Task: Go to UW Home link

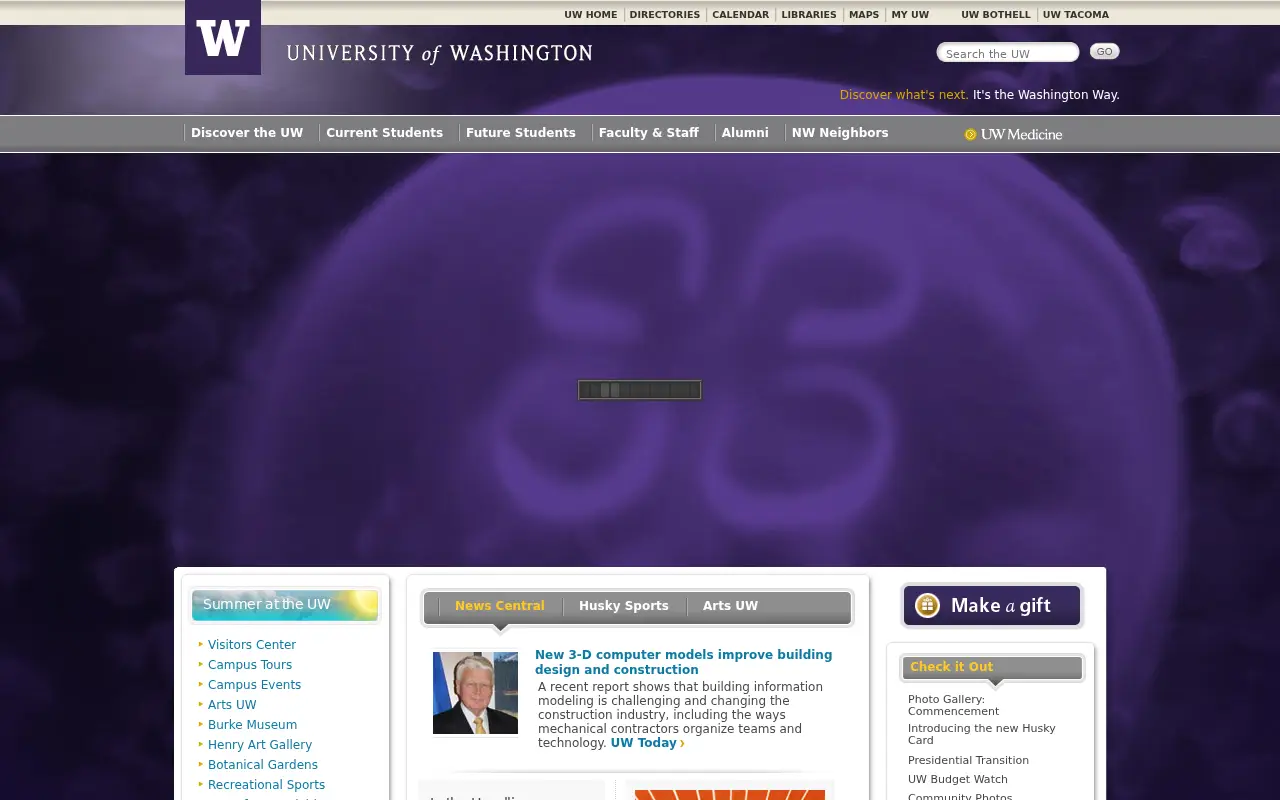Action: pyautogui.click(x=591, y=15)
